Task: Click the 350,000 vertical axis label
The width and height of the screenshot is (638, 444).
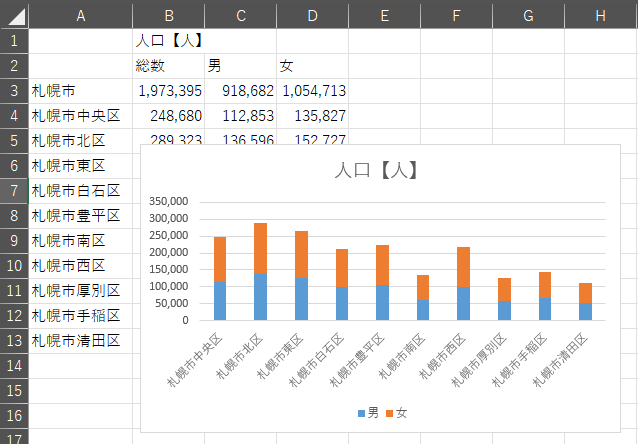Action: tap(170, 201)
